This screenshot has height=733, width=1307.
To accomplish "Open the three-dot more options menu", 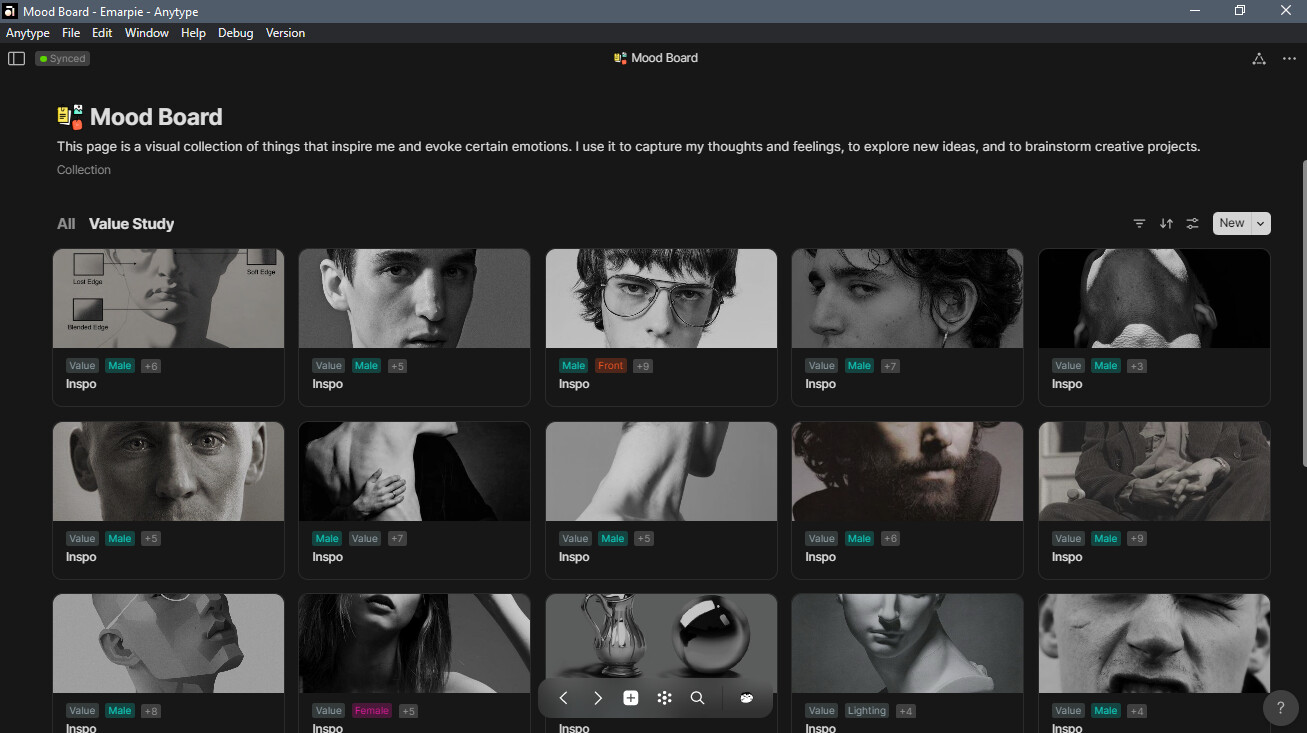I will coord(1289,59).
